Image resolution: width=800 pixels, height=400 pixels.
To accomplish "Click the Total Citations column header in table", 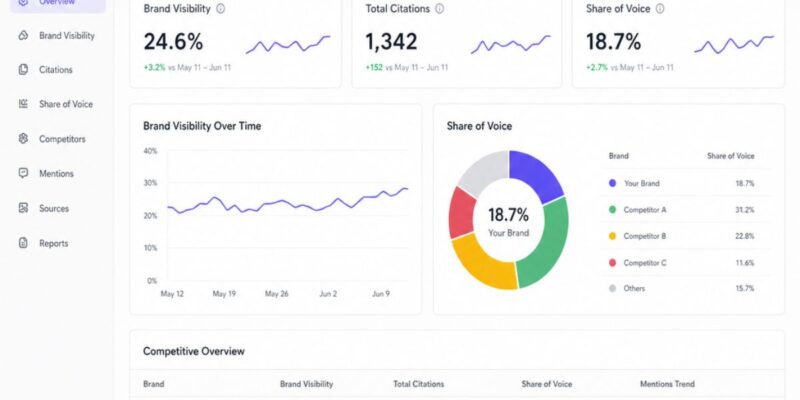I will click(419, 384).
